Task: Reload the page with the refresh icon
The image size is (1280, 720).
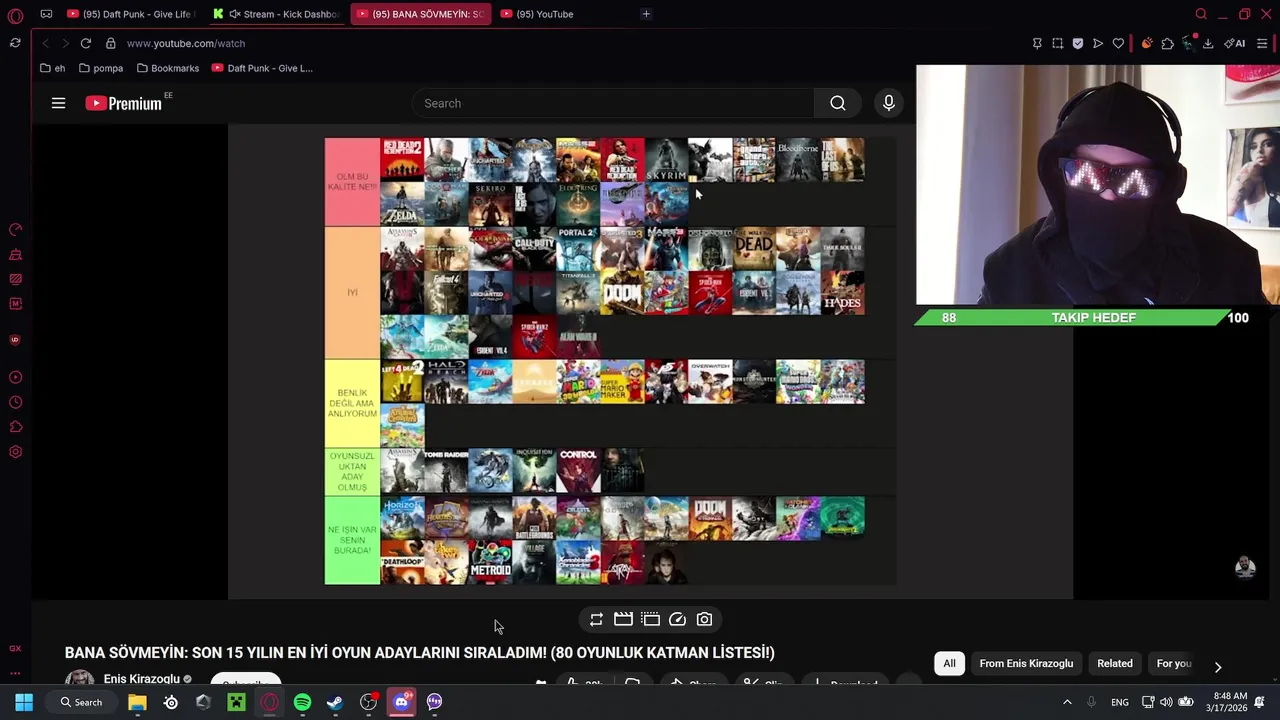Action: [x=86, y=43]
